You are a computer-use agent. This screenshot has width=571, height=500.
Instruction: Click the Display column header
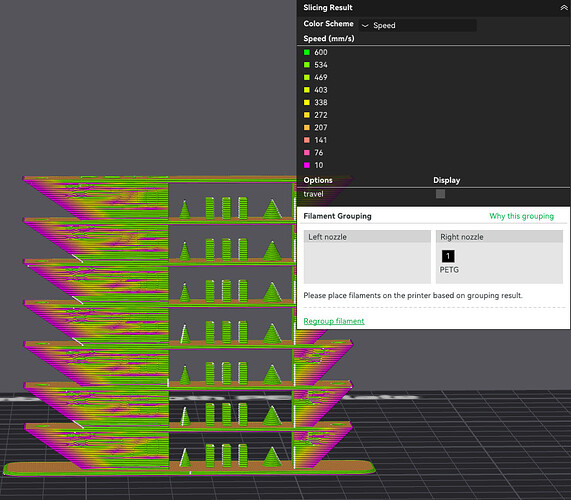446,180
